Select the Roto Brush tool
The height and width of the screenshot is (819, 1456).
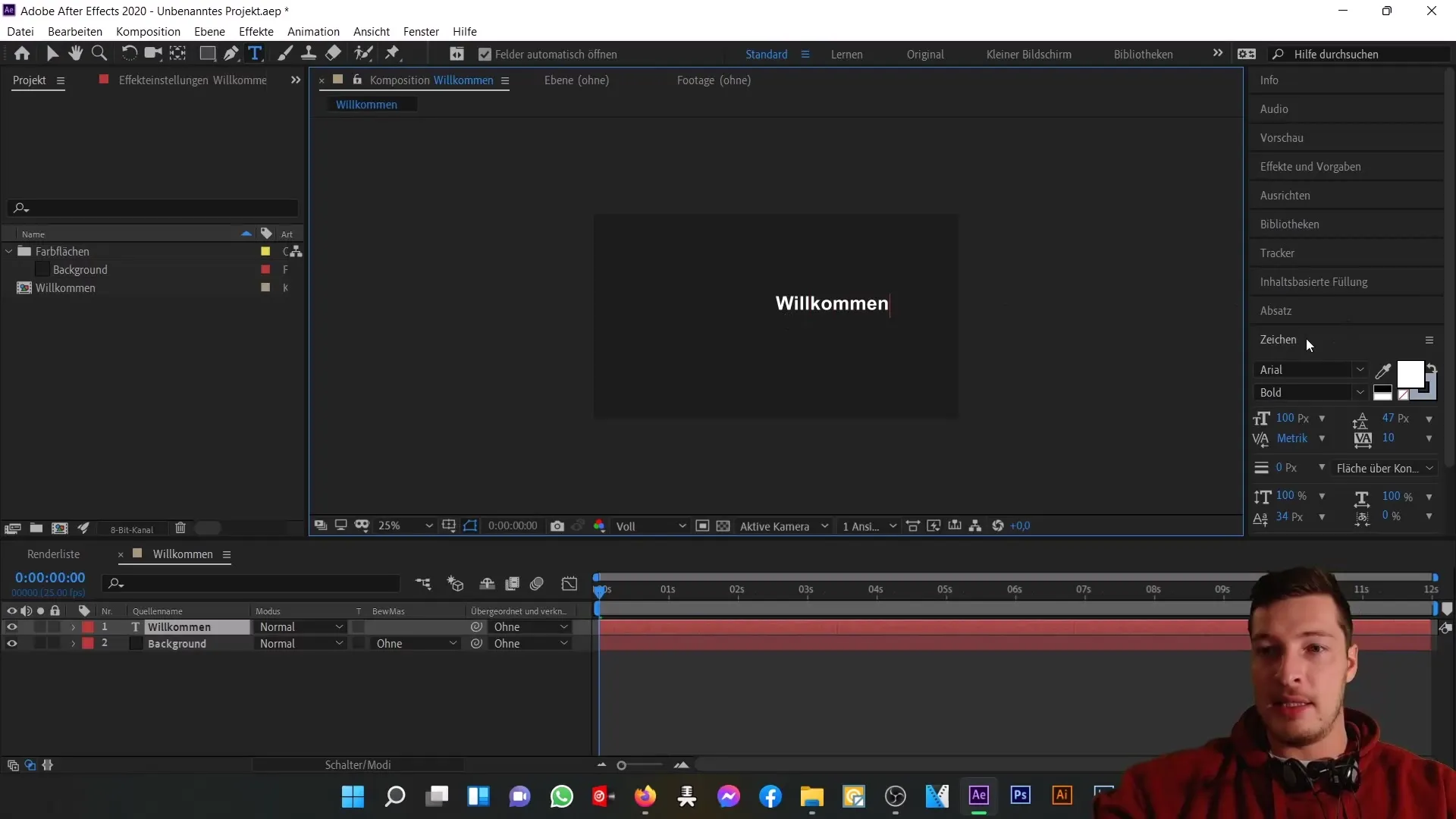point(364,54)
